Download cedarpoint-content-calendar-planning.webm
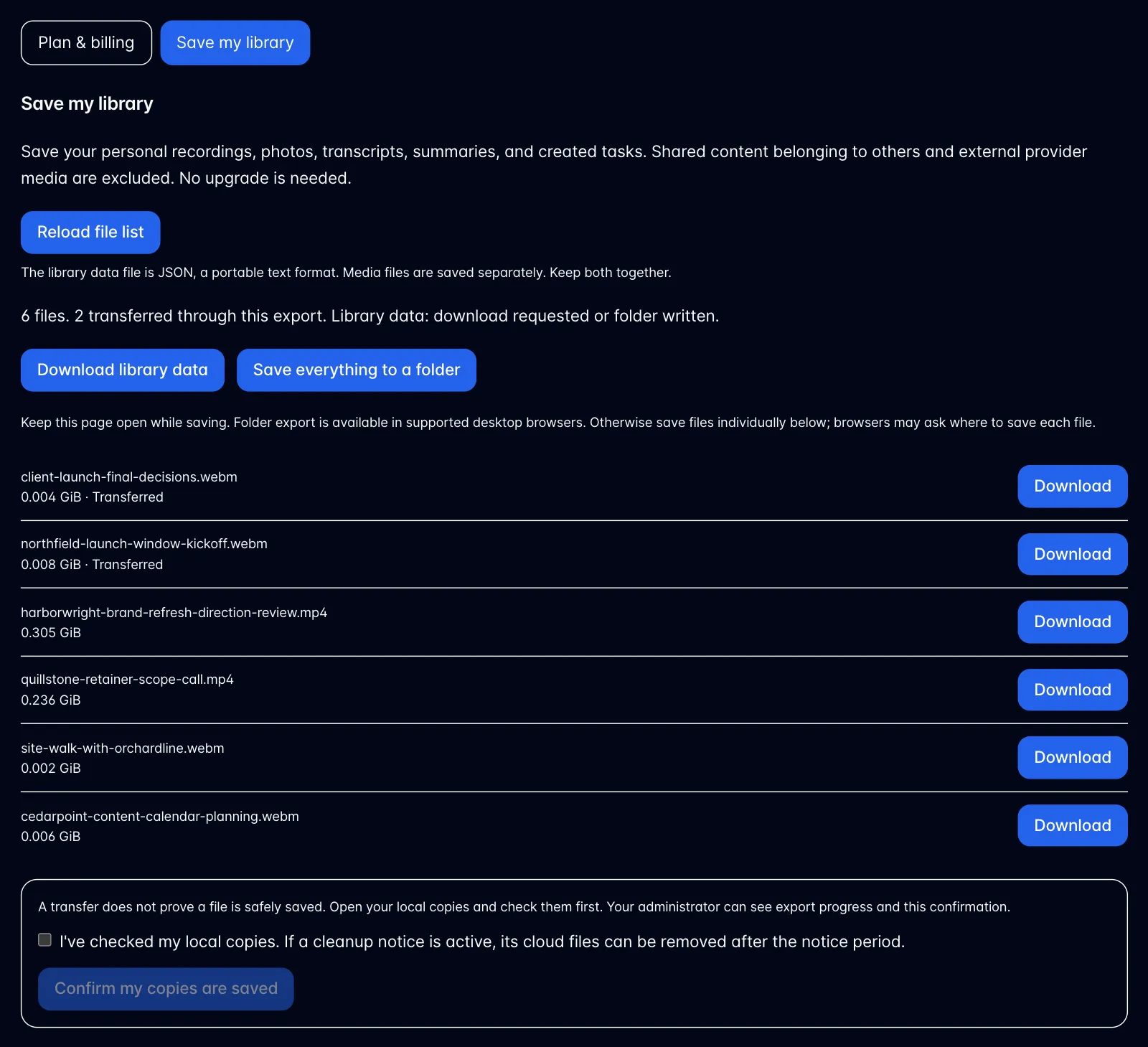Screen dimensions: 1148x1047 tap(1073, 825)
